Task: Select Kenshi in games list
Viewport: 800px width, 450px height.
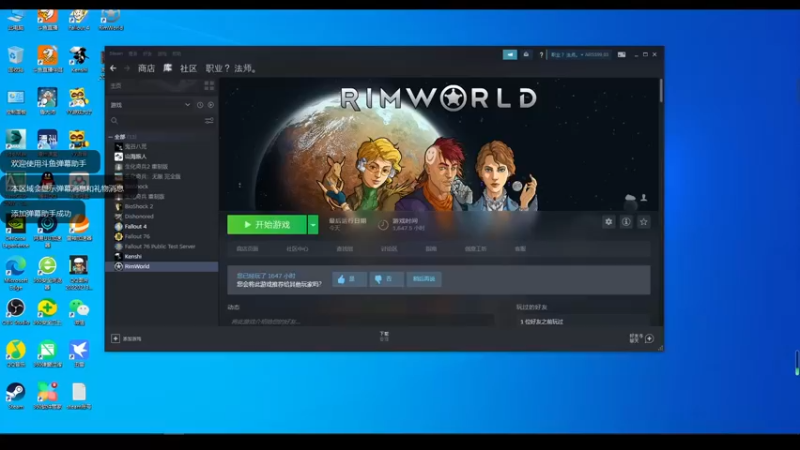Action: [133, 257]
